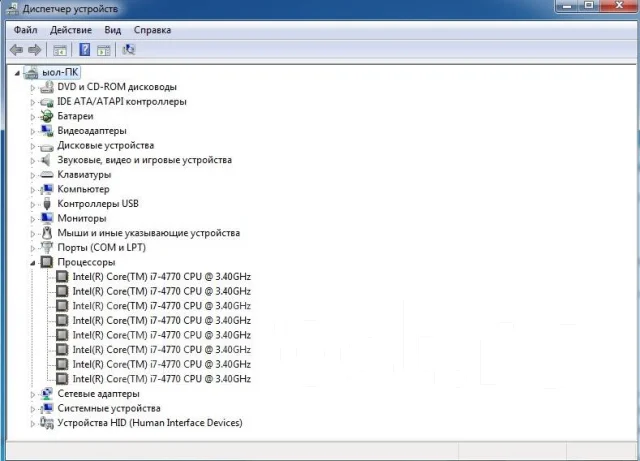Click the Процессоры chip icon
Image resolution: width=640 pixels, height=461 pixels.
coord(47,262)
